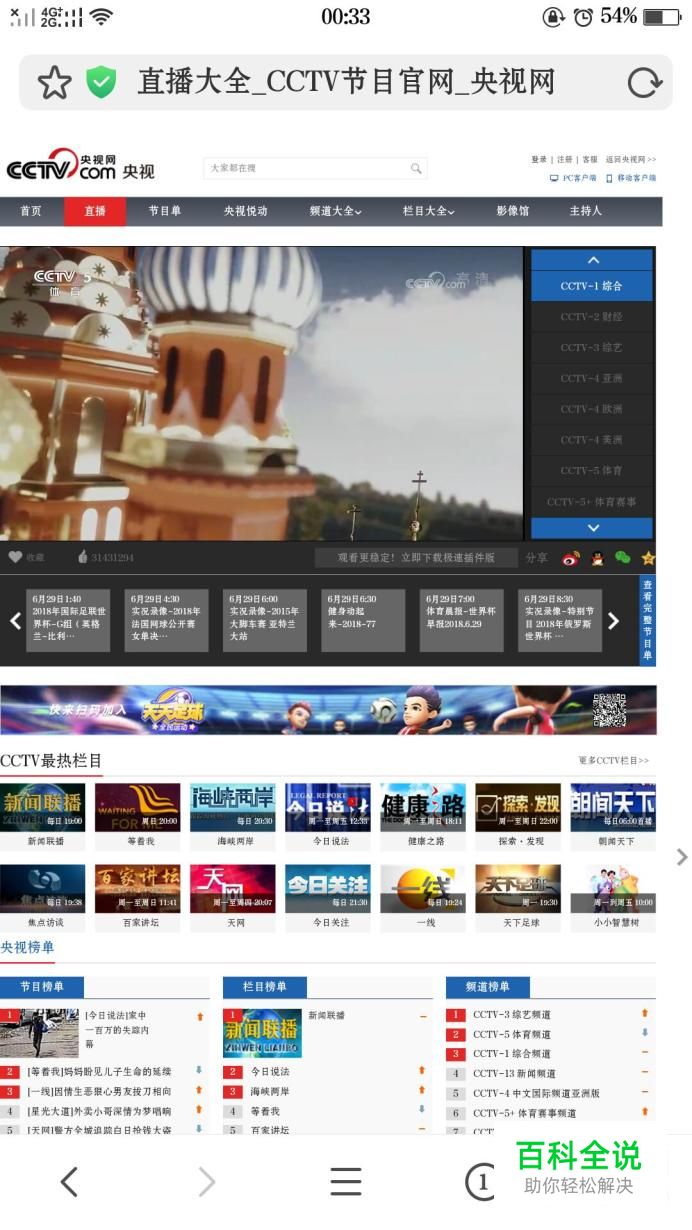Tap the search magnifier icon
Image resolution: width=692 pixels, height=1230 pixels.
[x=416, y=168]
